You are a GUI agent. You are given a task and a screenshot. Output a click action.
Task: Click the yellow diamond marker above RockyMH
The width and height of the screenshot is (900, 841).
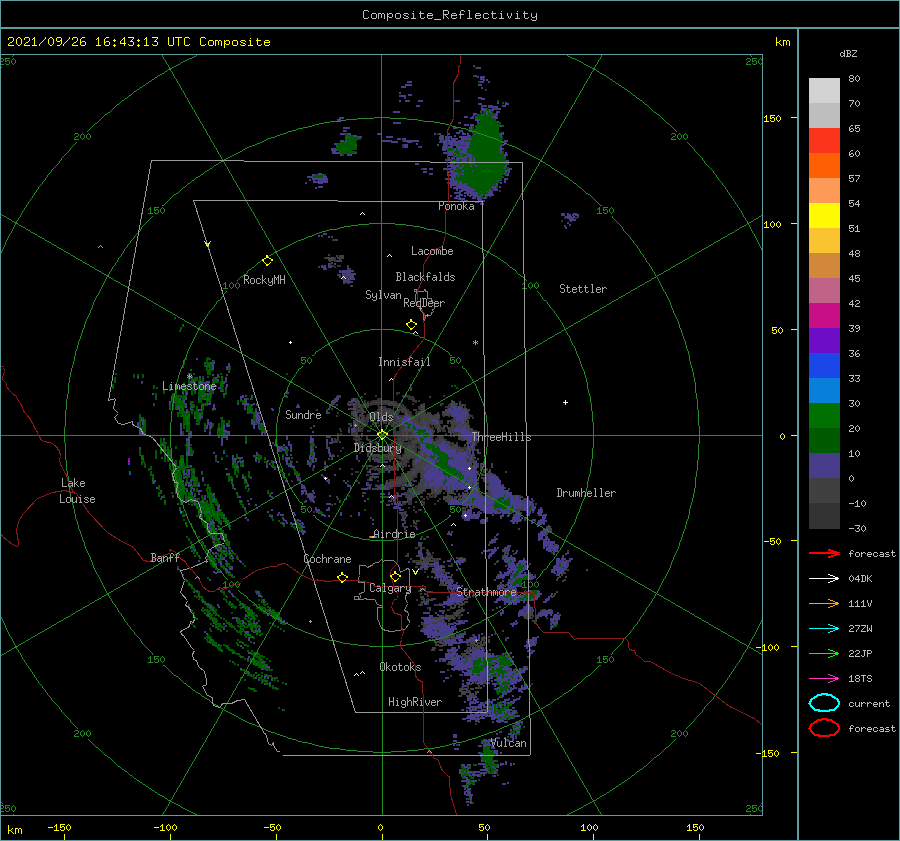pos(267,261)
